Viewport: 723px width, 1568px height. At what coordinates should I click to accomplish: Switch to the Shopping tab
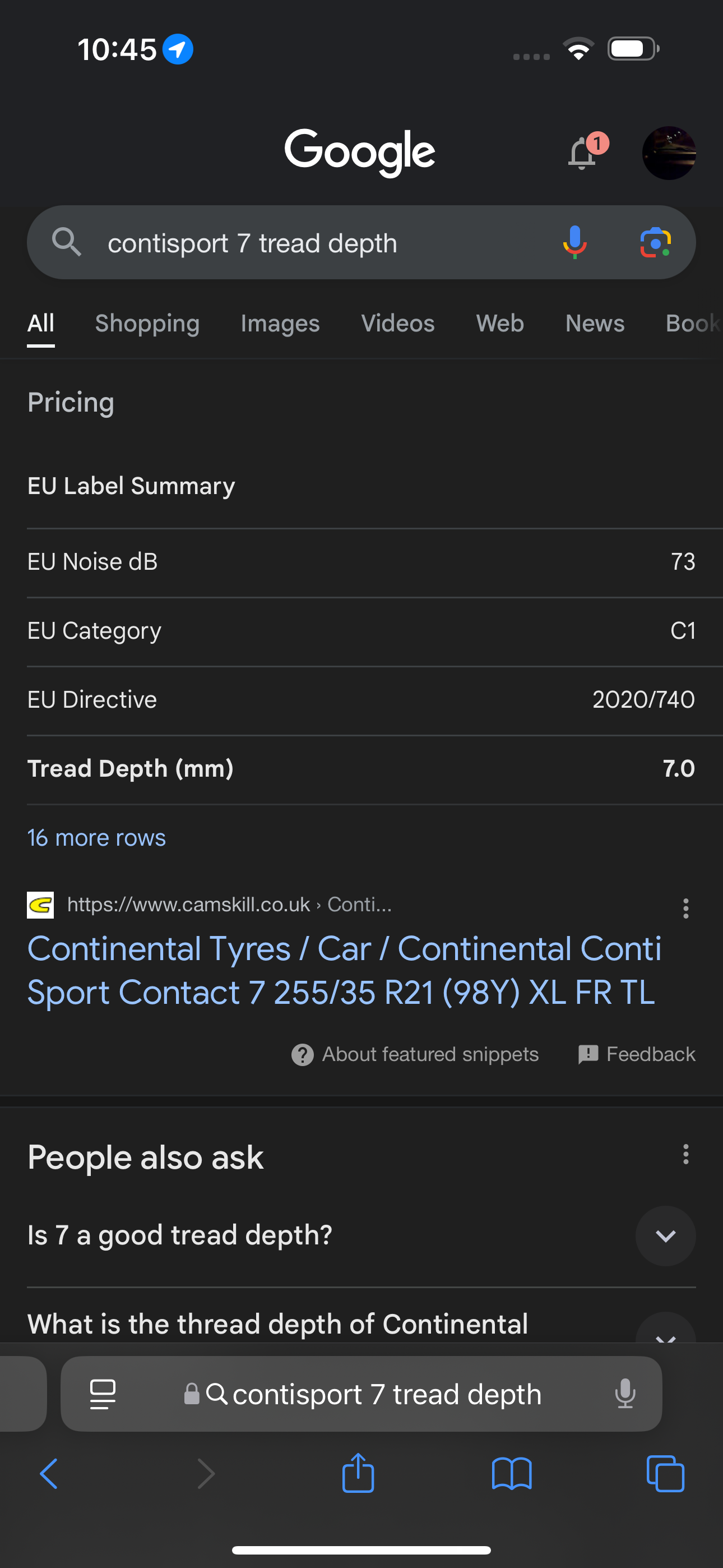pos(147,323)
